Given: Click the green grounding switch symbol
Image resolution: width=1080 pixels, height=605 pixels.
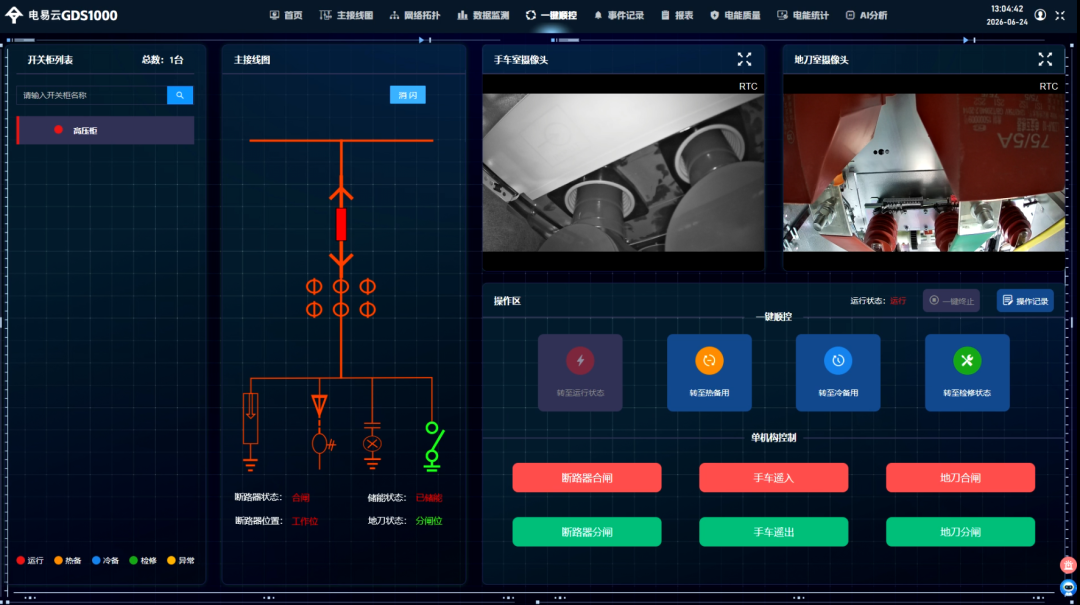Looking at the screenshot, I should click(x=433, y=447).
